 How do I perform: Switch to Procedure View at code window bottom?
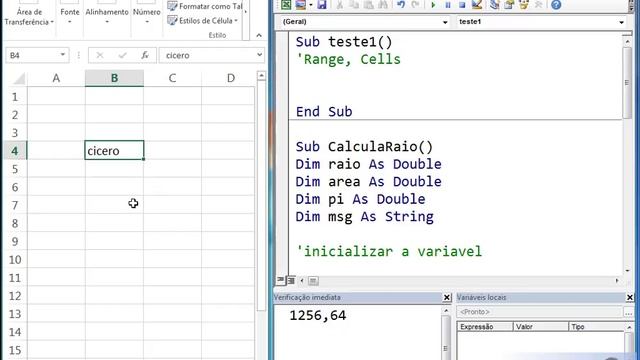click(280, 280)
